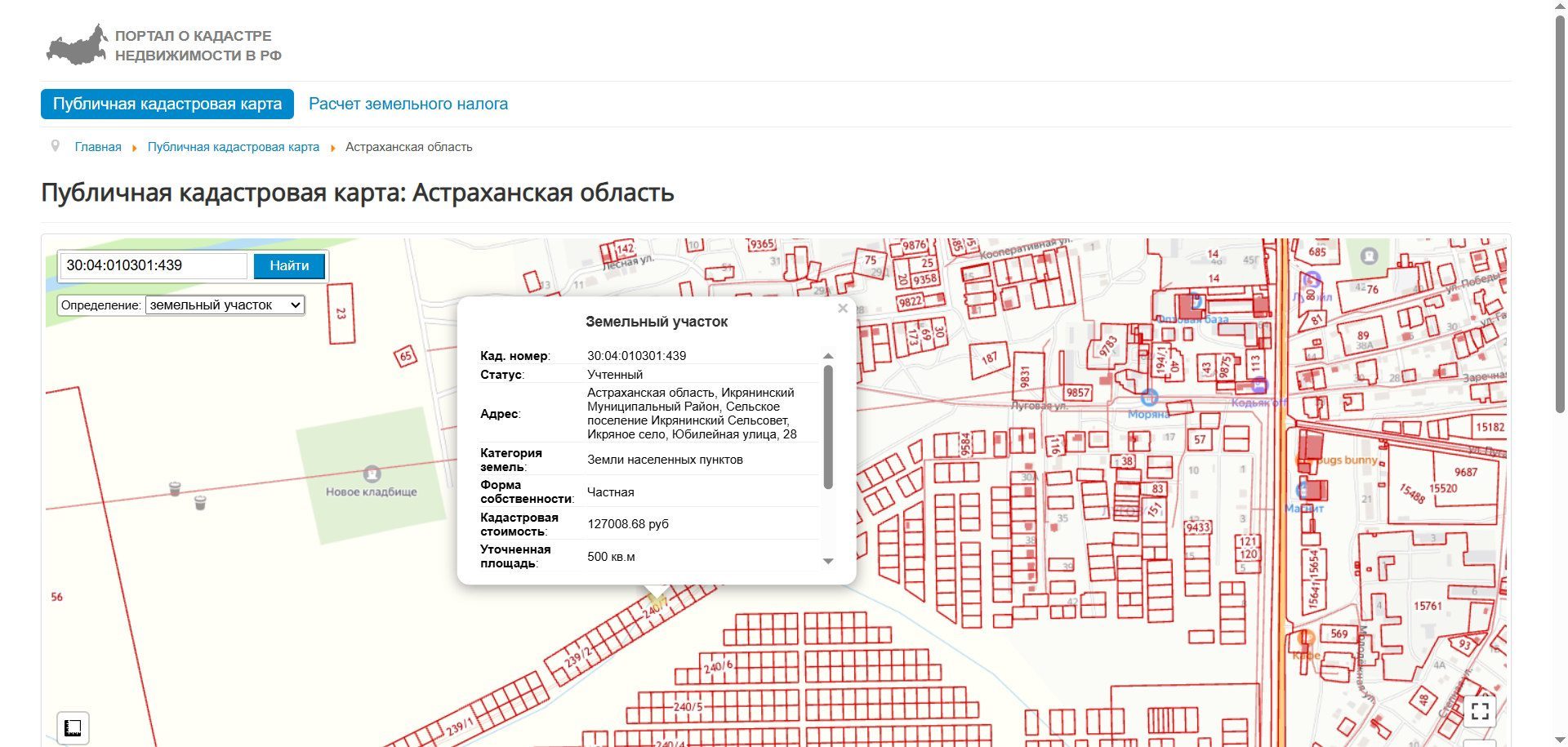Click parcel label 15182 on map
Screen dimensions: 1568x747
(1490, 427)
